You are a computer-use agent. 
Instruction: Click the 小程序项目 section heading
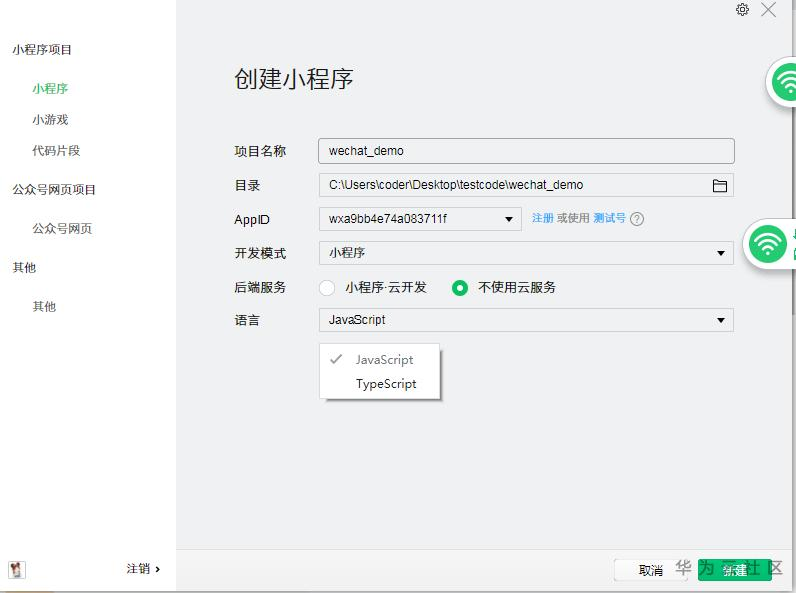point(42,50)
